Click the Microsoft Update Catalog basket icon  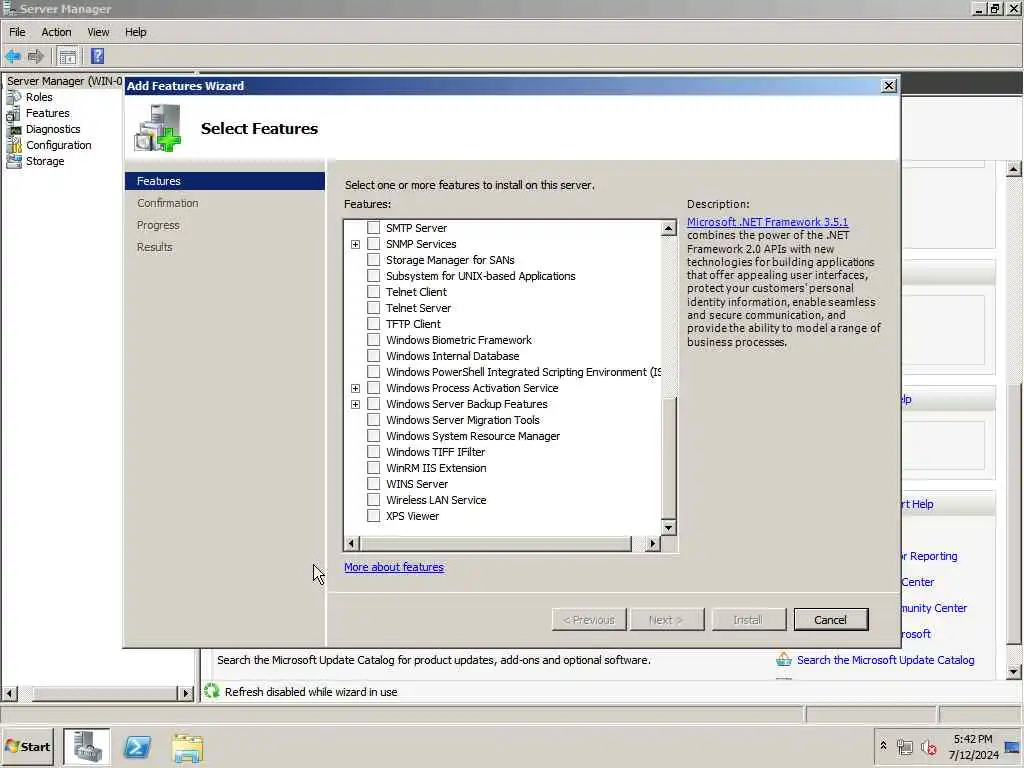point(784,660)
